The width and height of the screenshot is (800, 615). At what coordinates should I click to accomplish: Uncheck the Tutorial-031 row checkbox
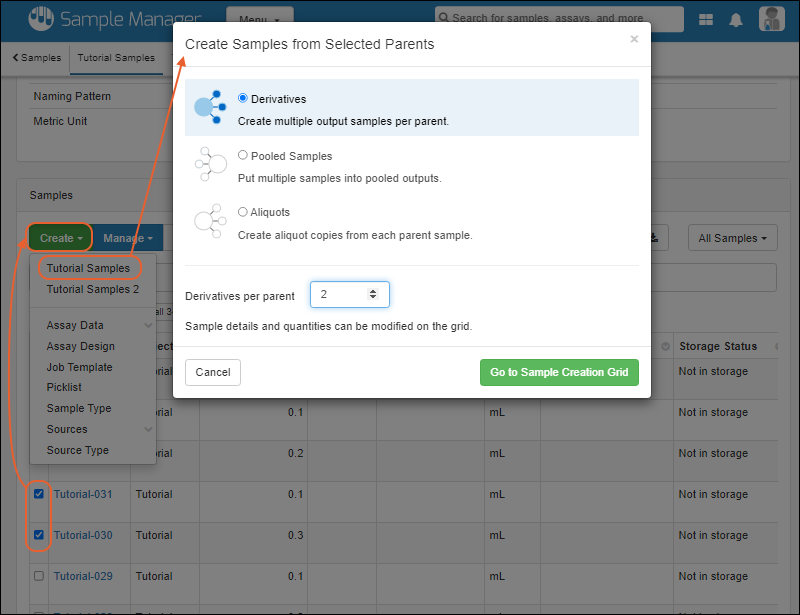pyautogui.click(x=39, y=494)
